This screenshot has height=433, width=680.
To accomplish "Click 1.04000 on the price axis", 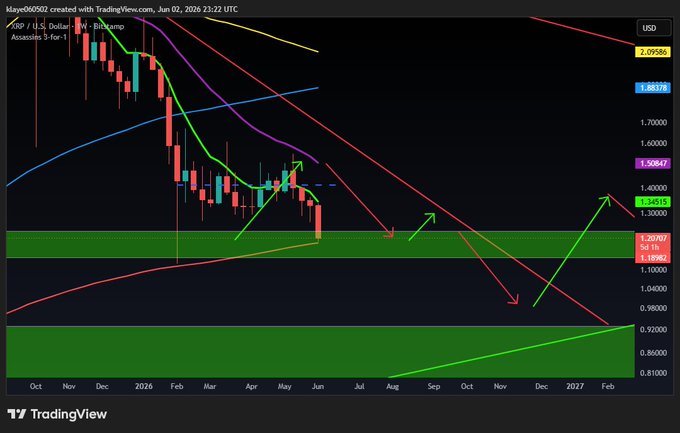I will click(x=654, y=289).
